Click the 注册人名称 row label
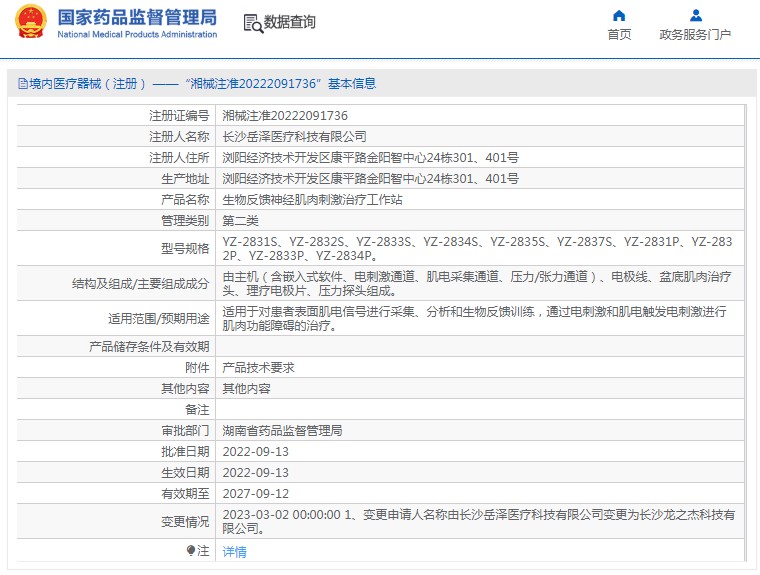Image resolution: width=760 pixels, height=575 pixels. pos(179,137)
